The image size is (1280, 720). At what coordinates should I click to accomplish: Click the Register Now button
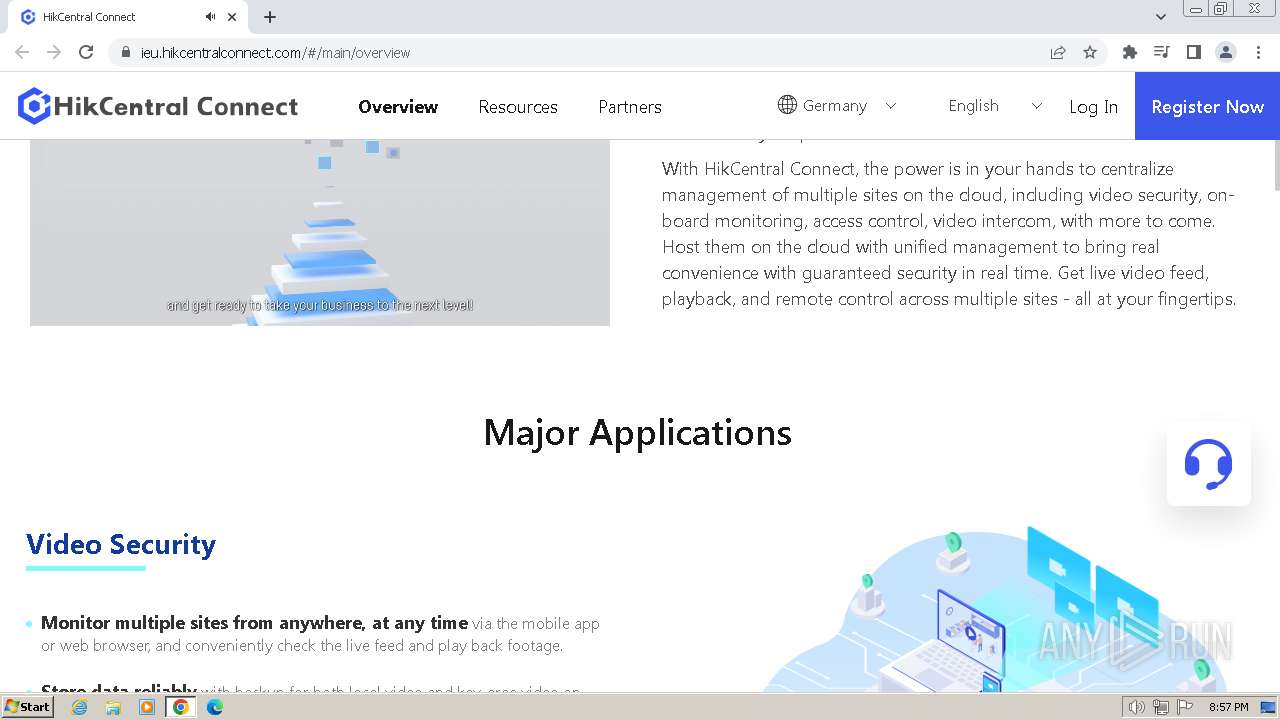click(x=1207, y=106)
